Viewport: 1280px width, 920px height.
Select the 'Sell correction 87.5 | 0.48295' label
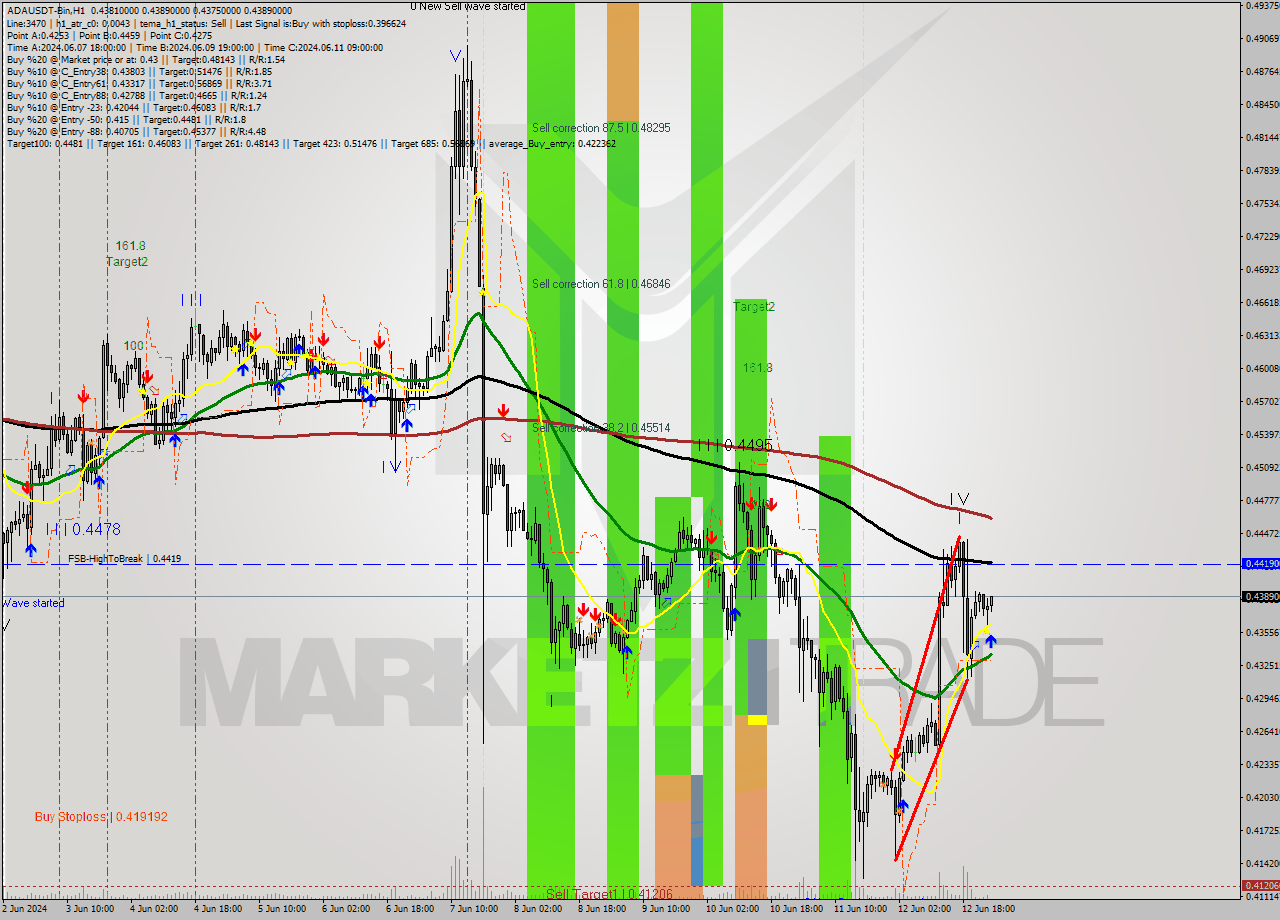click(601, 128)
